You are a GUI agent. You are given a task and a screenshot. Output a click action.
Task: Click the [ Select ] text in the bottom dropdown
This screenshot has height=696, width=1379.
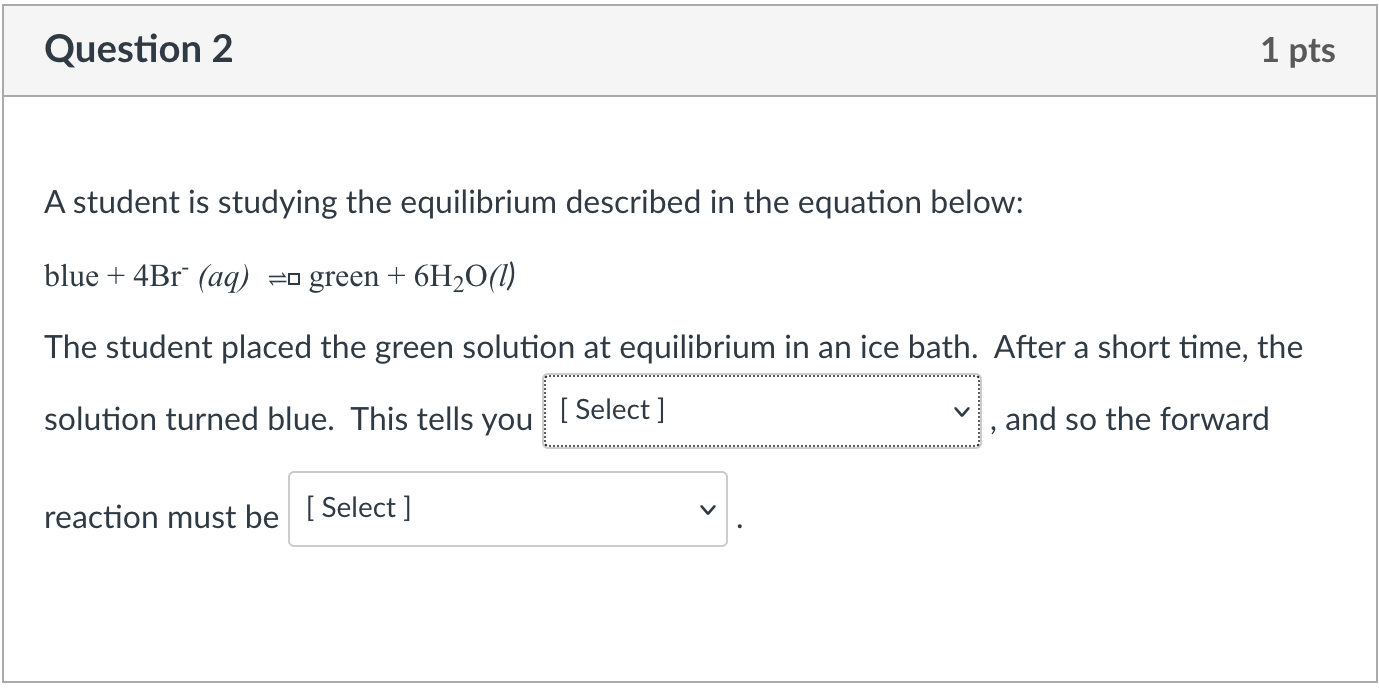[x=358, y=507]
